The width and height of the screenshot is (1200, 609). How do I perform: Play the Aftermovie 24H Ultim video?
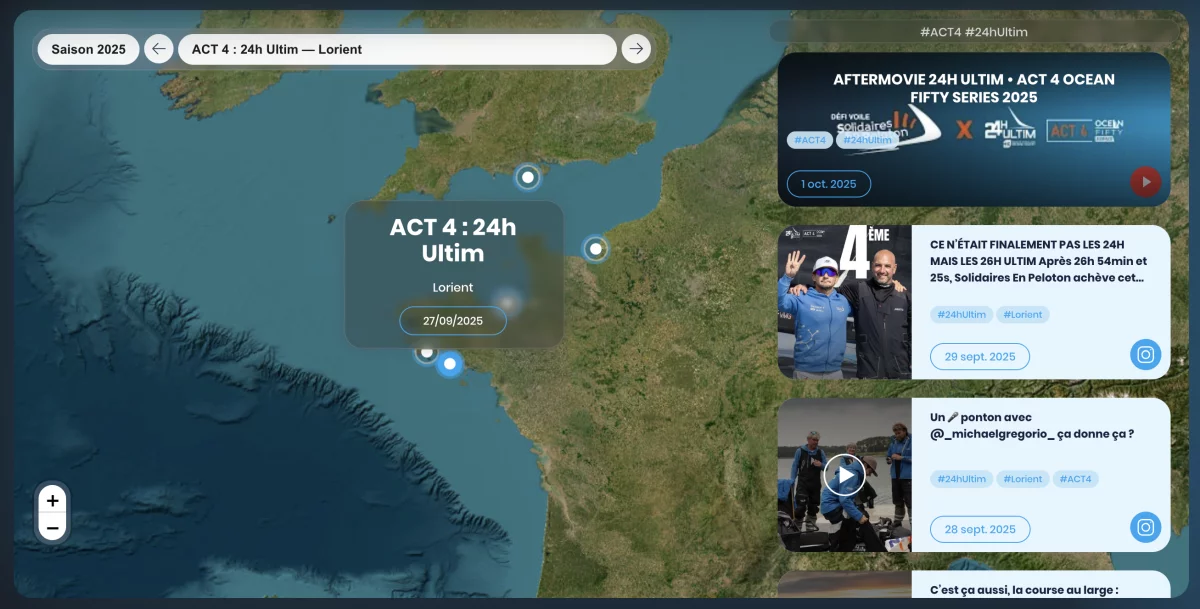[x=1146, y=182]
